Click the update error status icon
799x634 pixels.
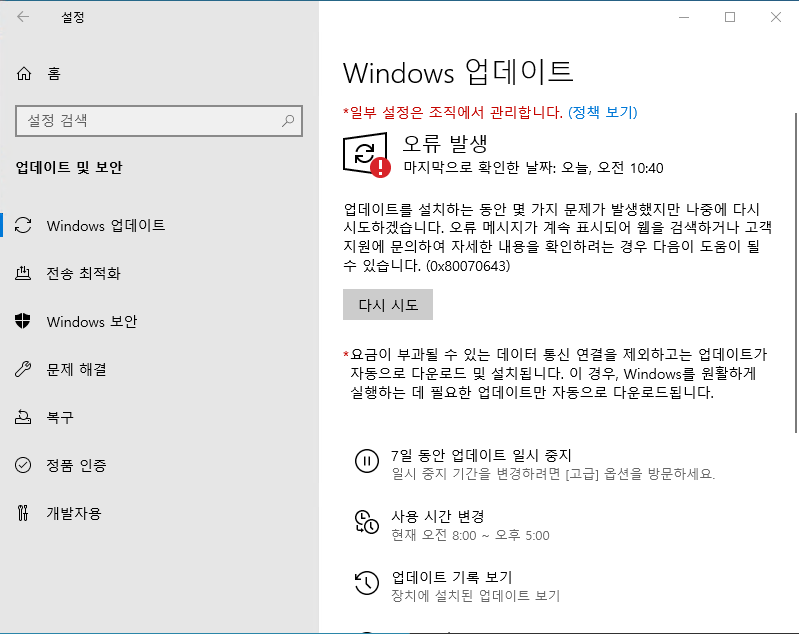[367, 154]
